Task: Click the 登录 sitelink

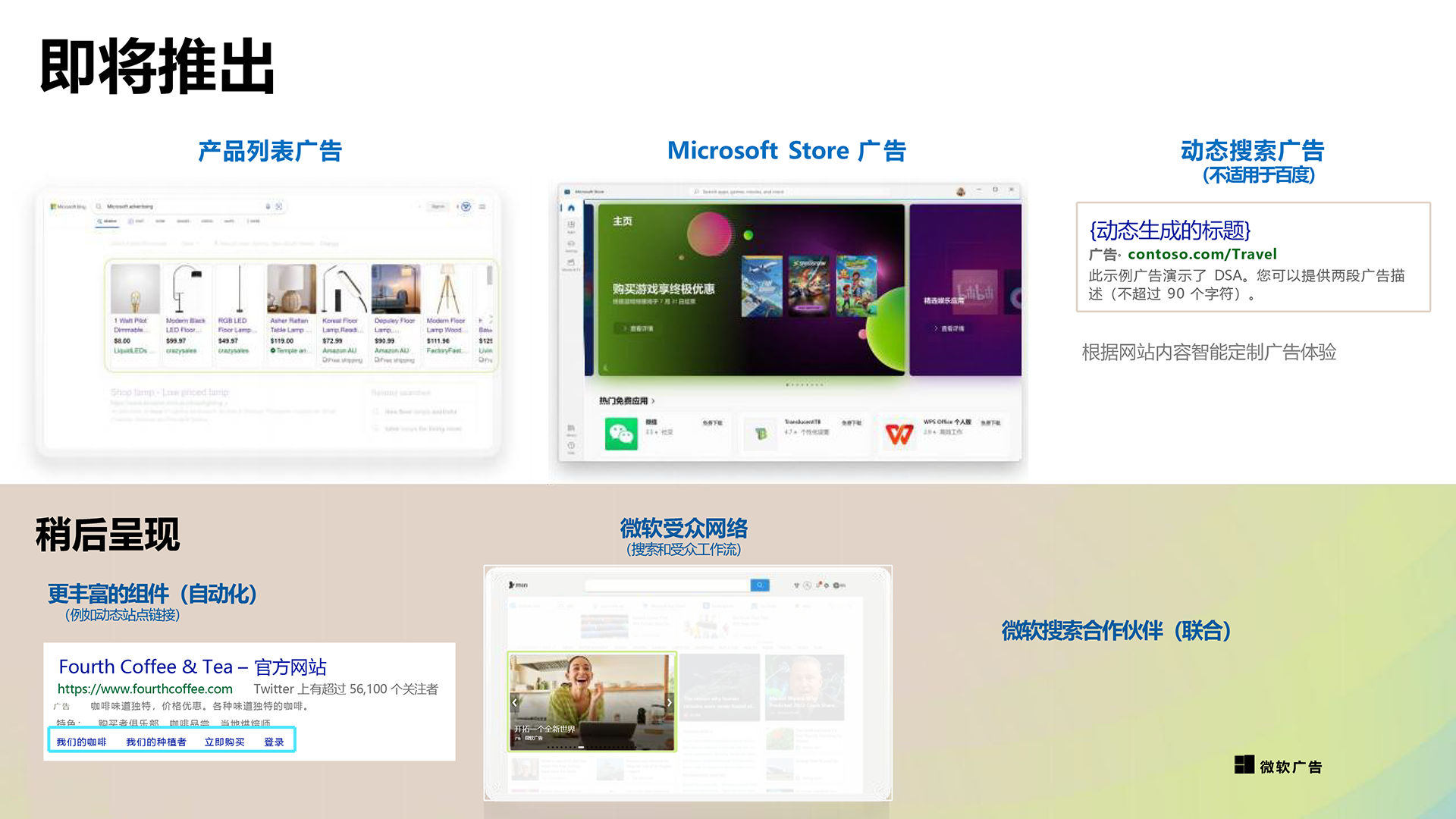Action: pos(274,742)
